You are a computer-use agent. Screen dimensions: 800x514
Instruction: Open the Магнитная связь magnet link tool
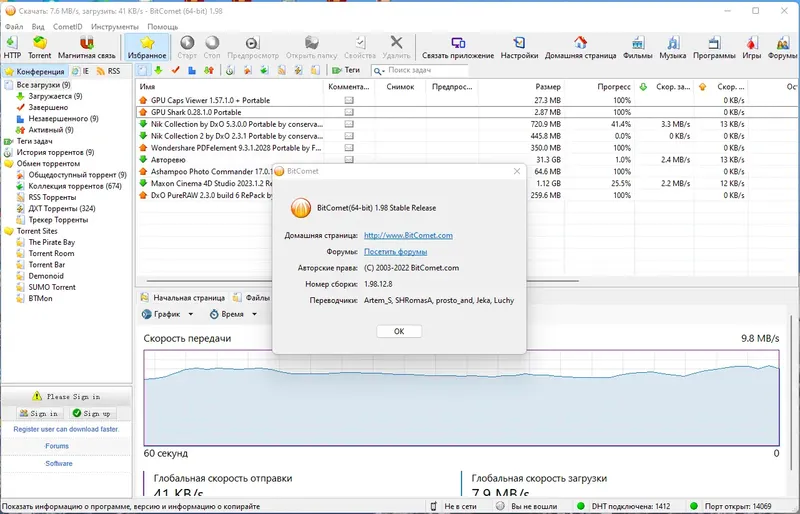[87, 47]
